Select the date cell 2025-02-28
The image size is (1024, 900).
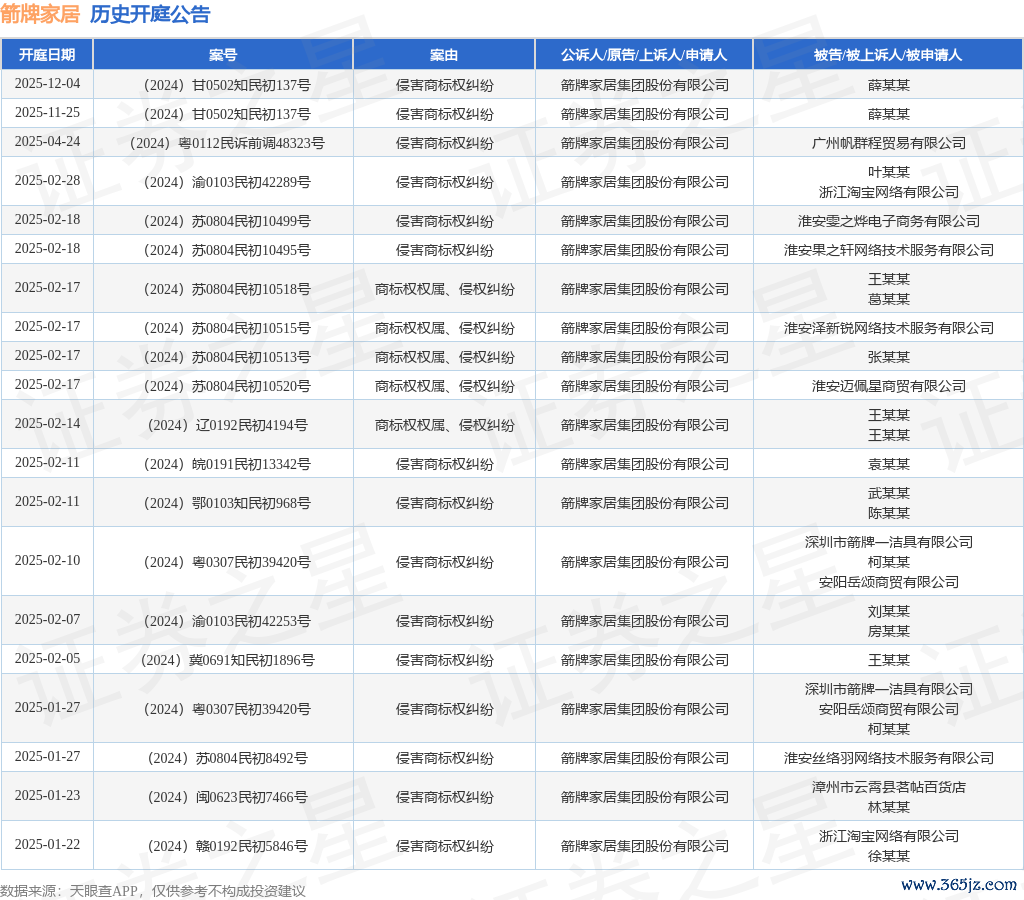(x=47, y=181)
